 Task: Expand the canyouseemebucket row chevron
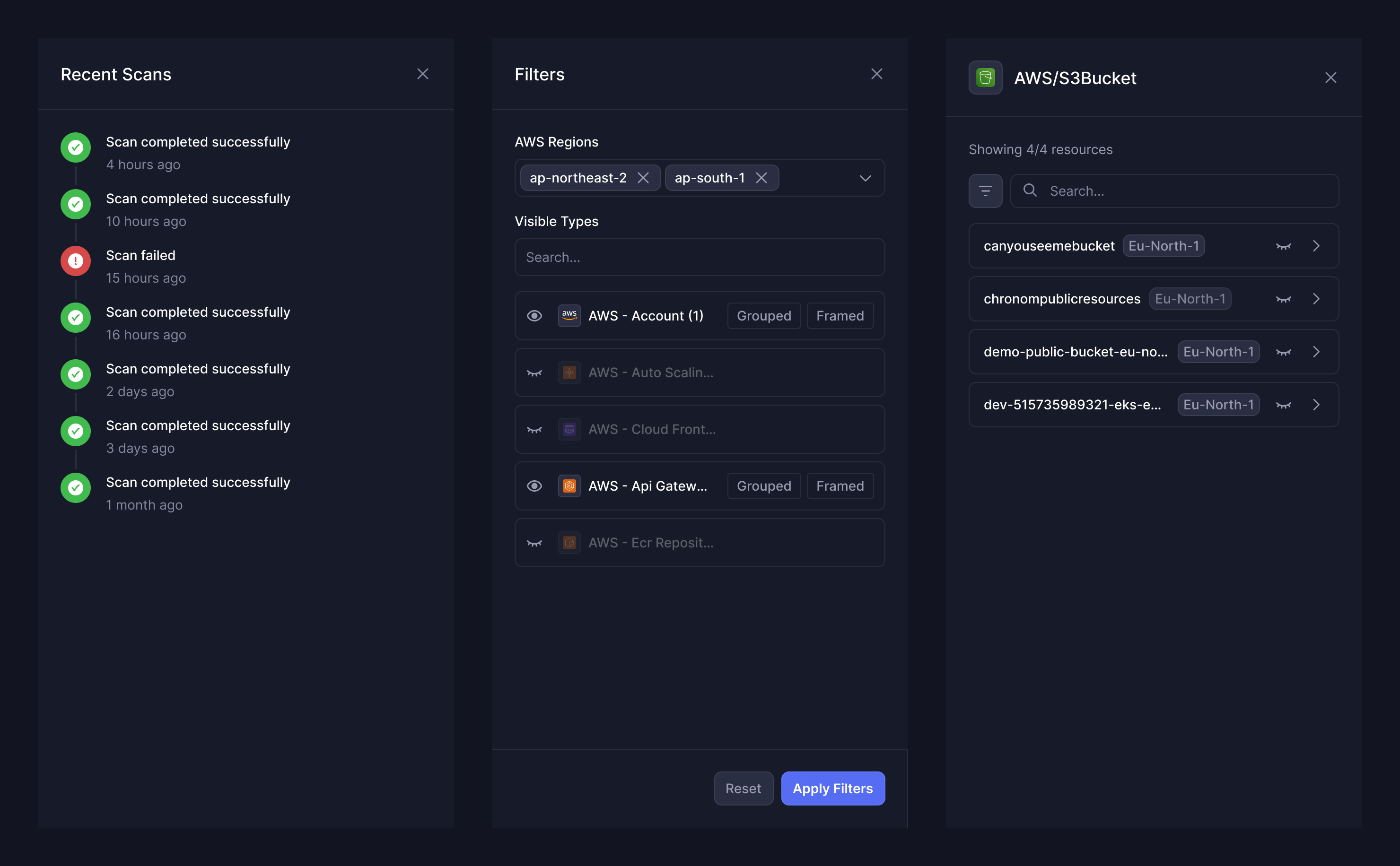click(x=1316, y=246)
